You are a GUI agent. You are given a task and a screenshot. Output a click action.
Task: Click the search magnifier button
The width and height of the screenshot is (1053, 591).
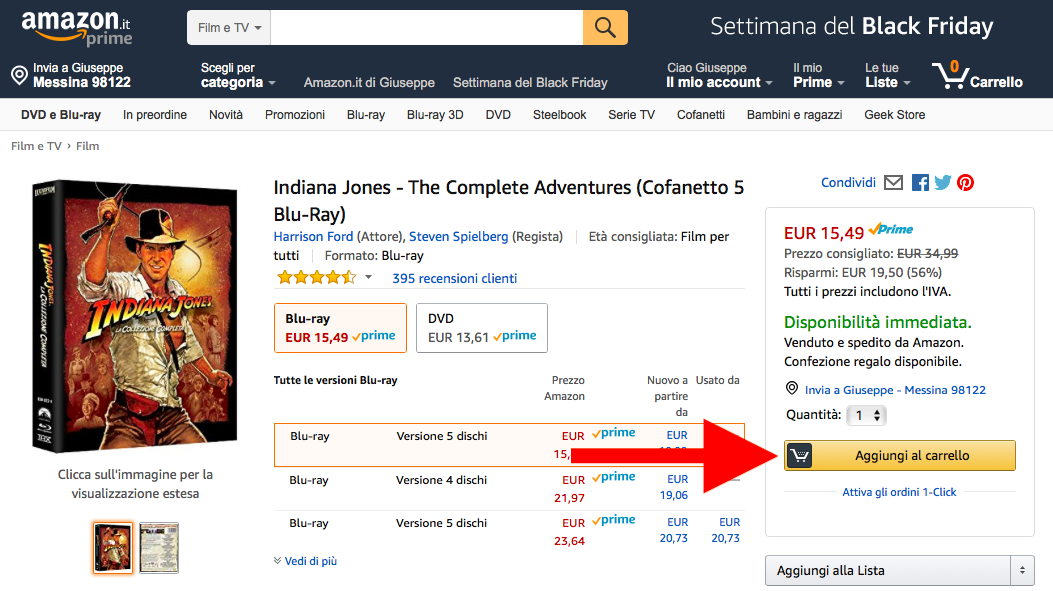[x=605, y=28]
